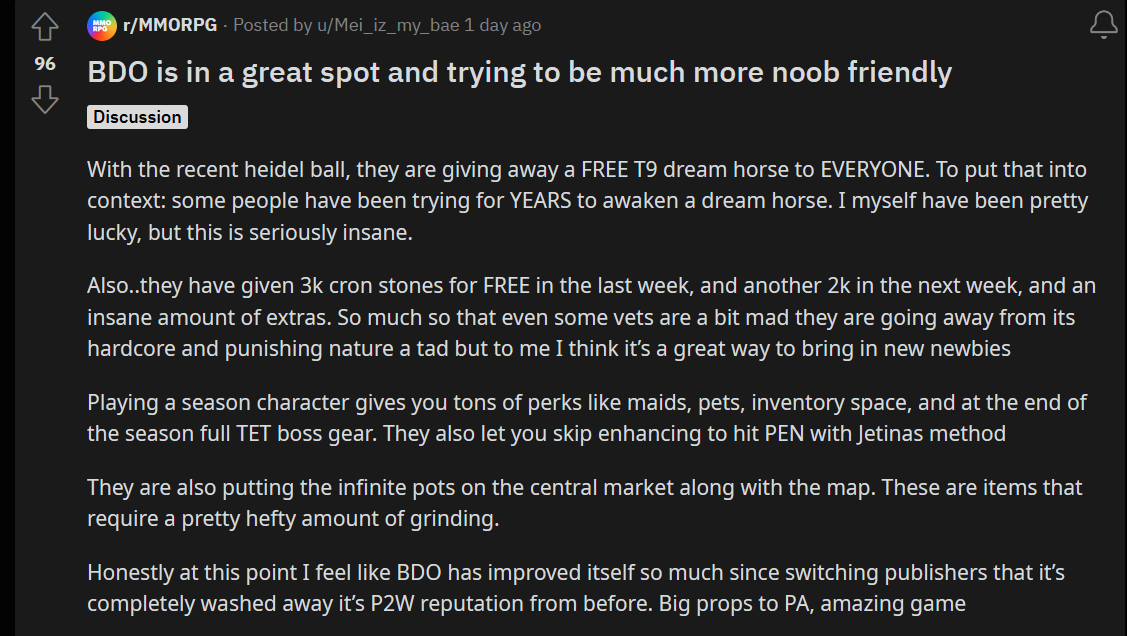Screen dimensions: 1127x636
Task: Click the phrase 'Big props to PA'
Action: point(735,604)
